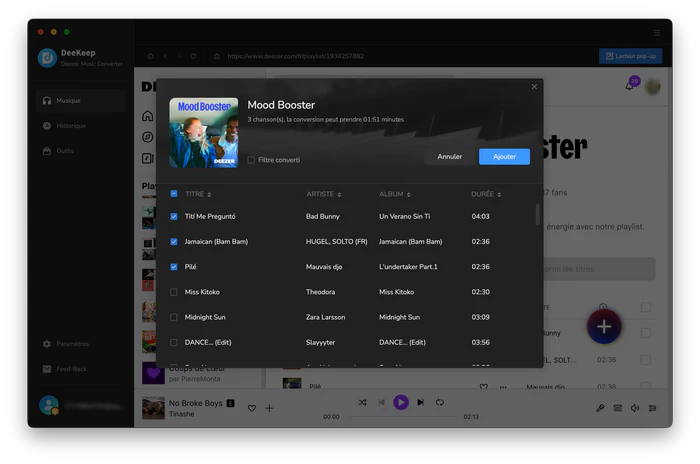Click artist Zara Larsson in the list

tap(325, 318)
